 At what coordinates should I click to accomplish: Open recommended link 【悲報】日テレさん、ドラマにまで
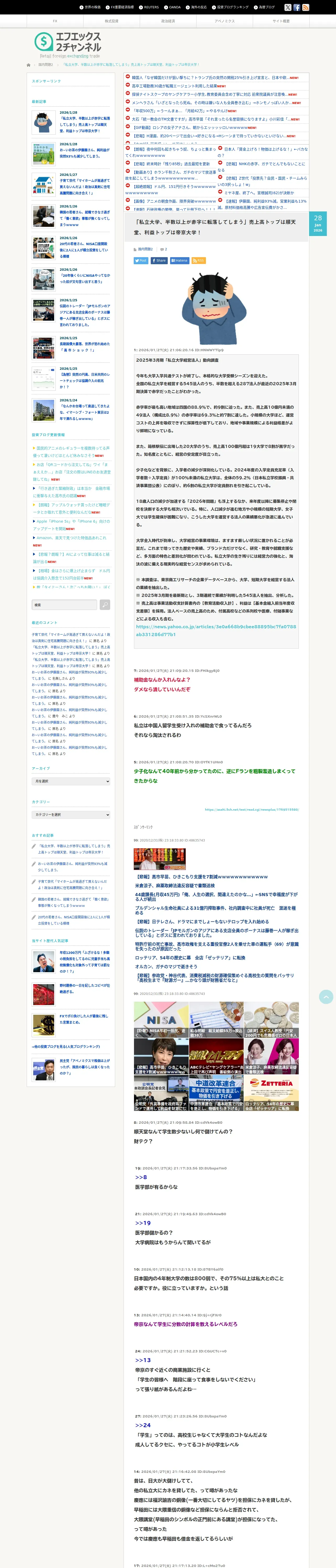(202, 921)
